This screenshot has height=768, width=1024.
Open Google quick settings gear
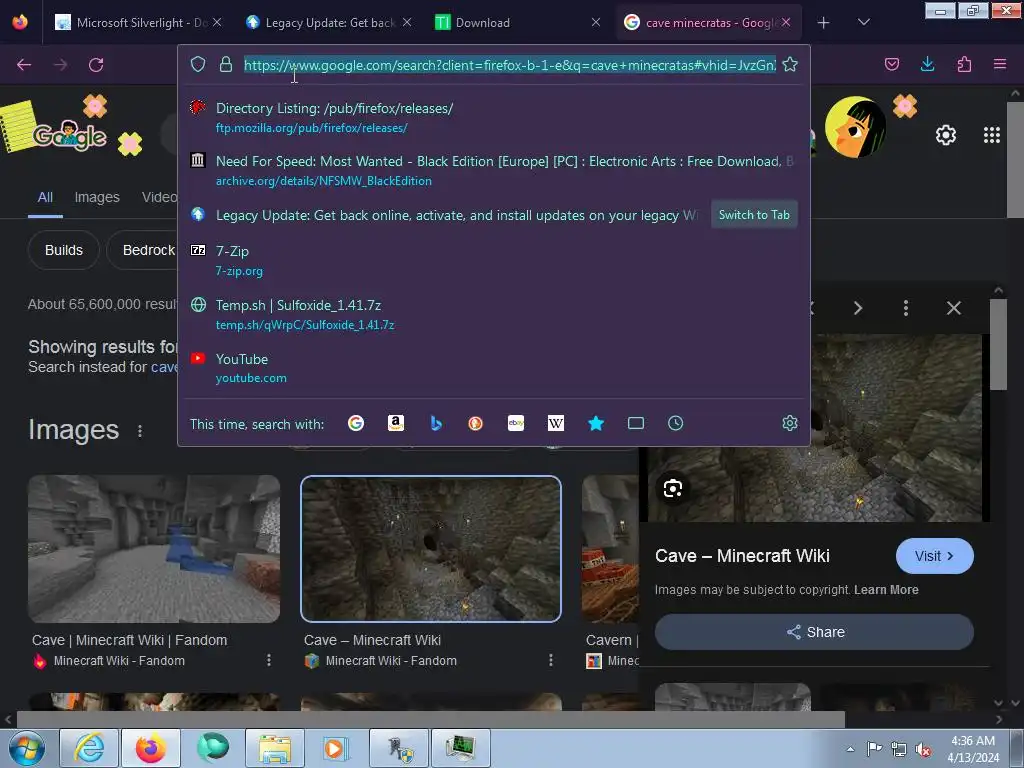pos(946,135)
